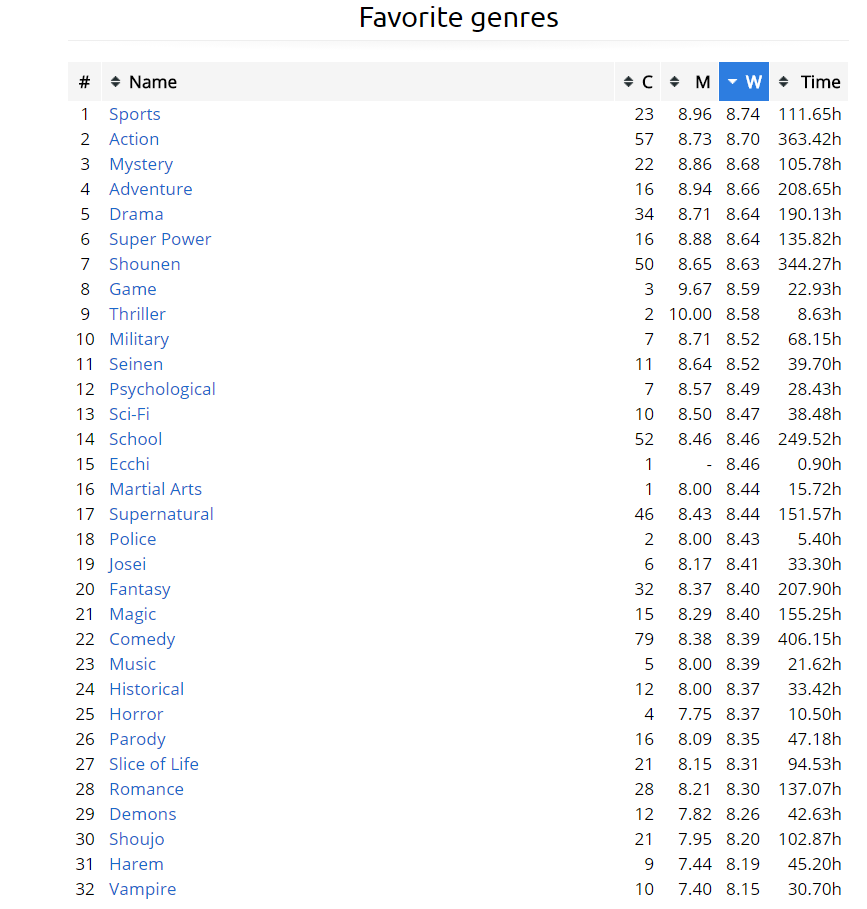Image resolution: width=867 pixels, height=909 pixels.
Task: Open the Slice of Life genre
Action: [154, 764]
